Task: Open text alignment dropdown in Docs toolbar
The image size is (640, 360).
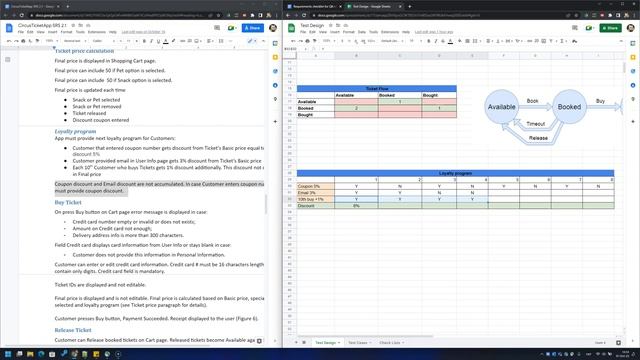Action: pyautogui.click(x=210, y=41)
